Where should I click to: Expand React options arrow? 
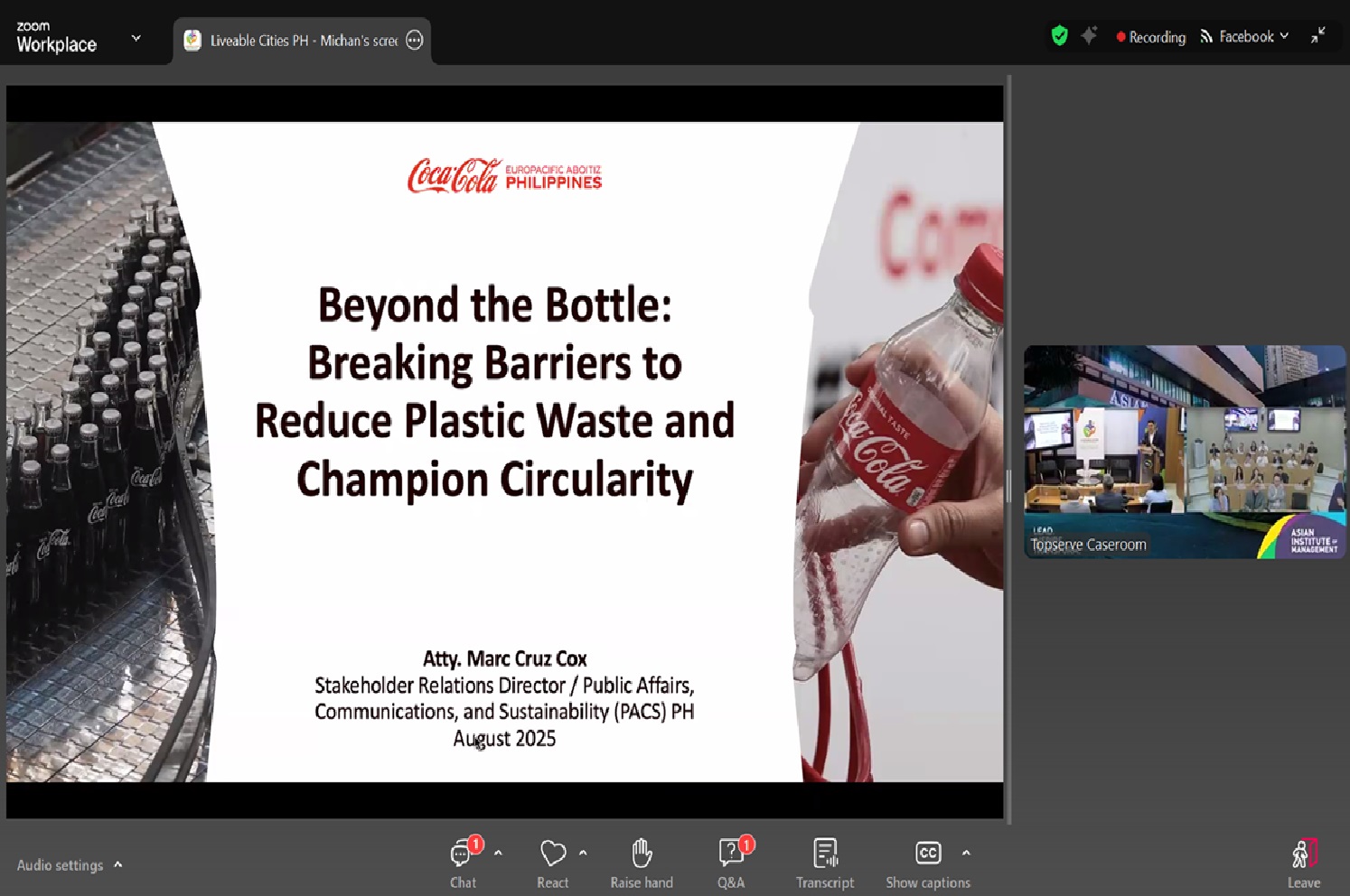point(583,853)
